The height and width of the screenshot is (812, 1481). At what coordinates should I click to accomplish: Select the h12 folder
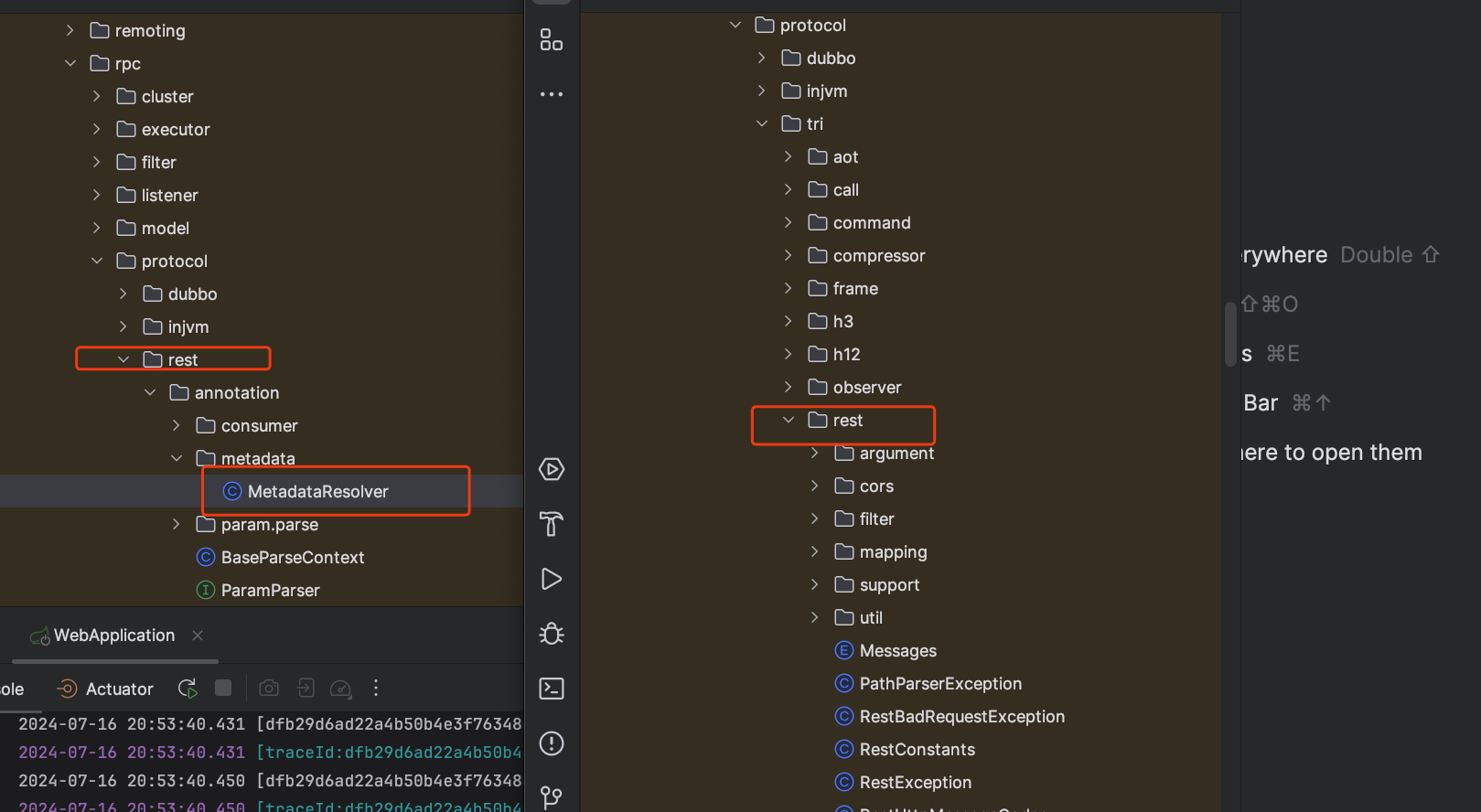tap(846, 354)
